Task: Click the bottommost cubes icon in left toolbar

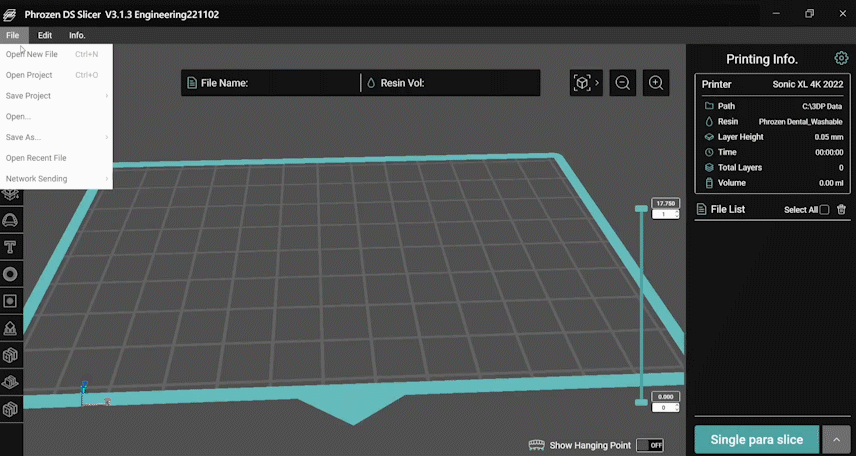Action: coord(10,409)
